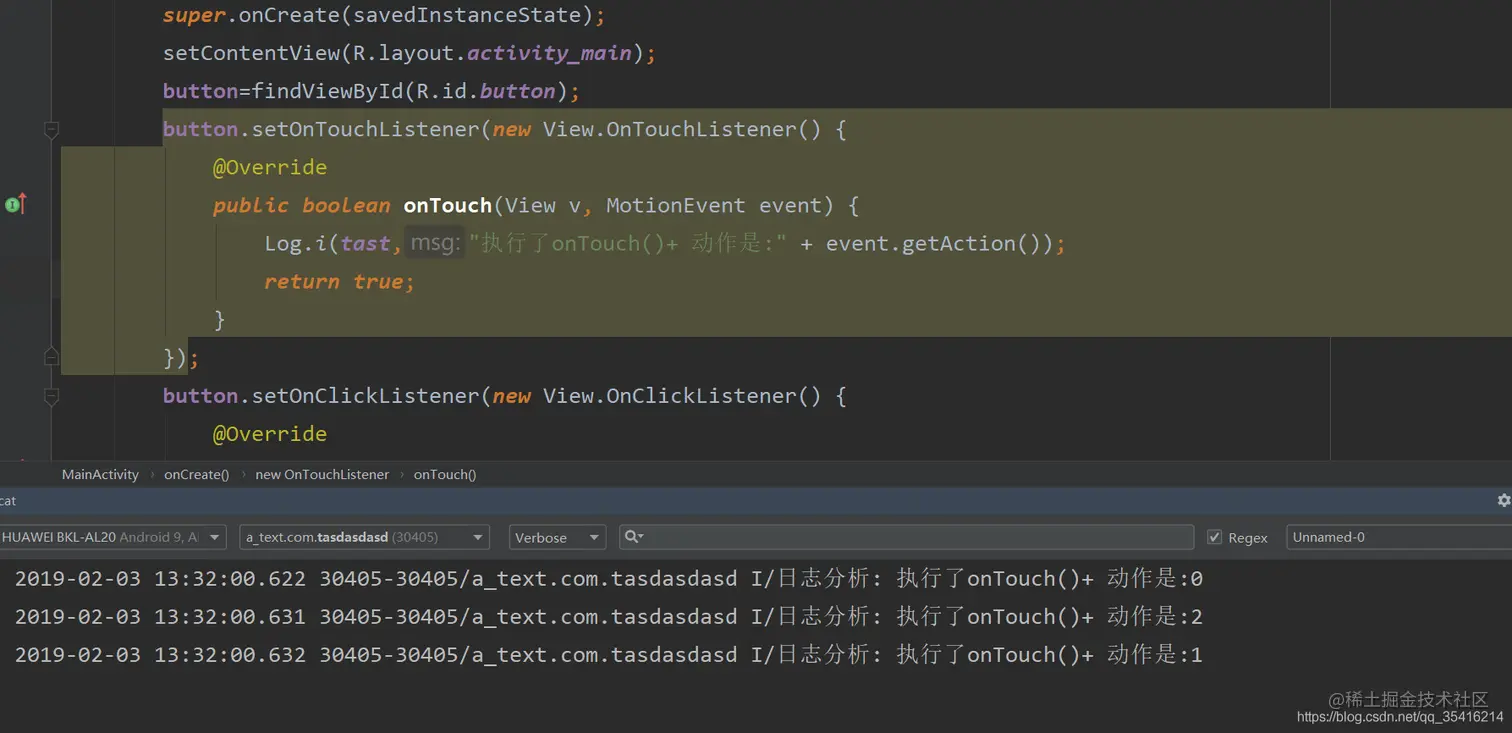Click the "return true;" statement

point(339,281)
